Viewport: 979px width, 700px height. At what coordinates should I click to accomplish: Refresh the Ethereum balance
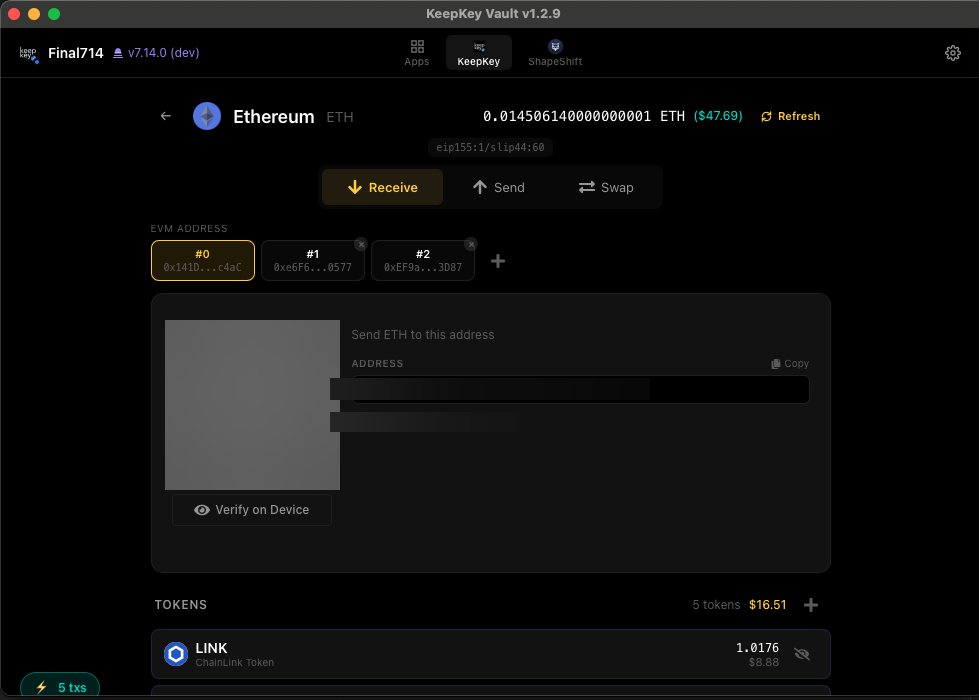click(790, 116)
